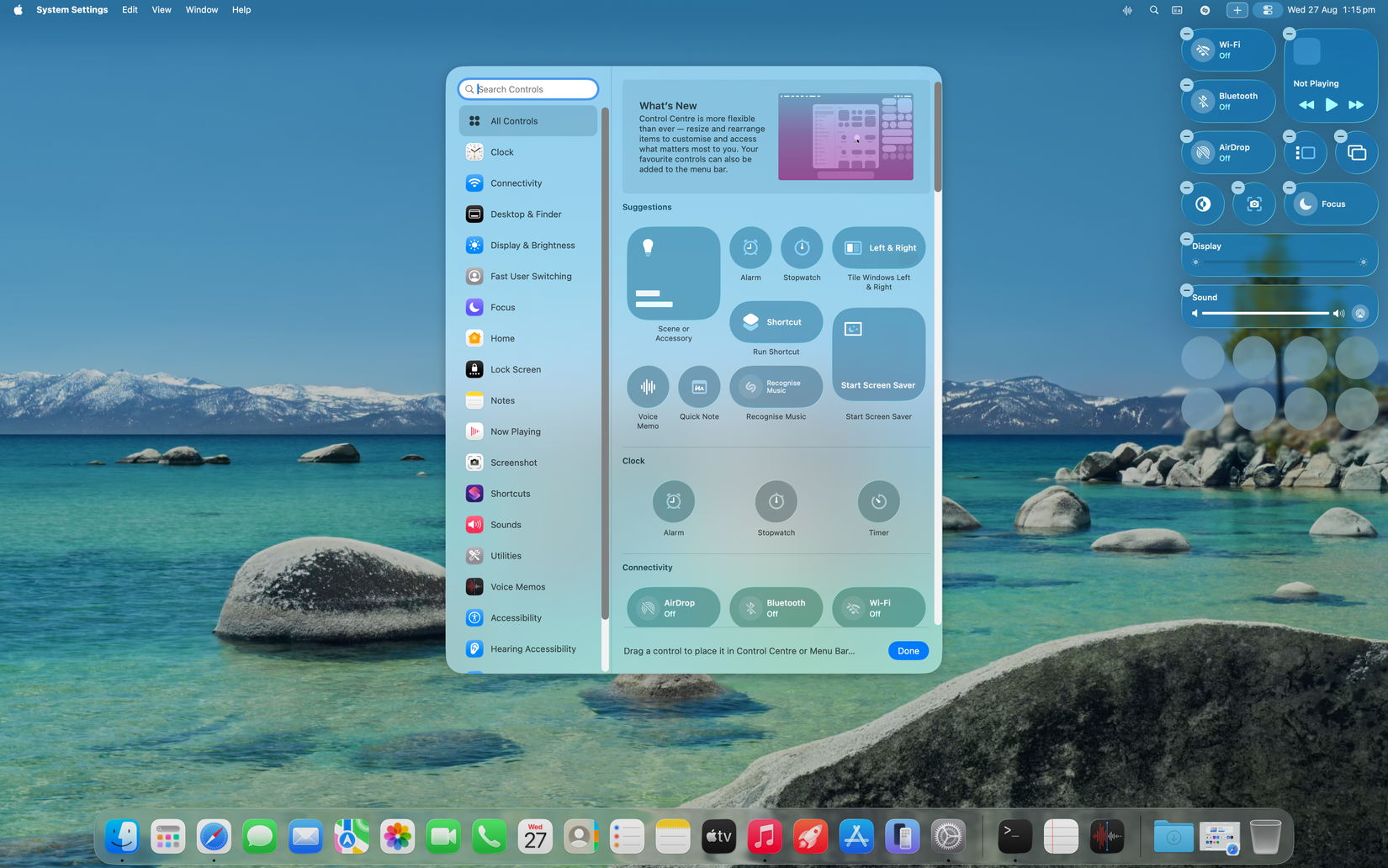Click the Scene or Accessory tile
Viewport: 1388px width, 868px height.
pos(673,273)
